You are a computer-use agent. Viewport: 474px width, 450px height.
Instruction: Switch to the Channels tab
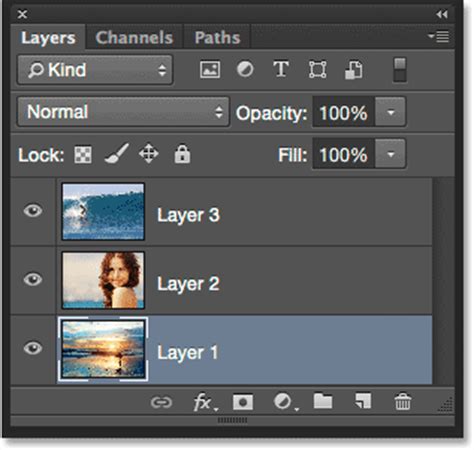pos(134,37)
